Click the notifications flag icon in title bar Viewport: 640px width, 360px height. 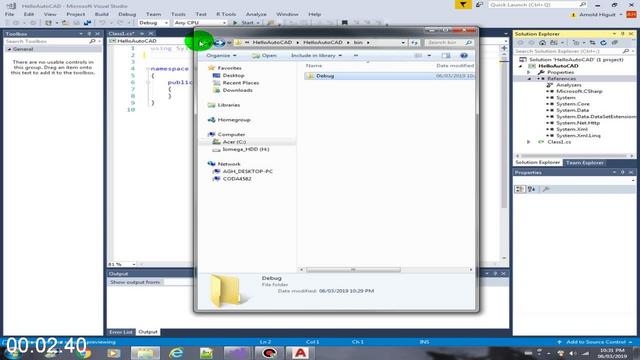(x=463, y=5)
